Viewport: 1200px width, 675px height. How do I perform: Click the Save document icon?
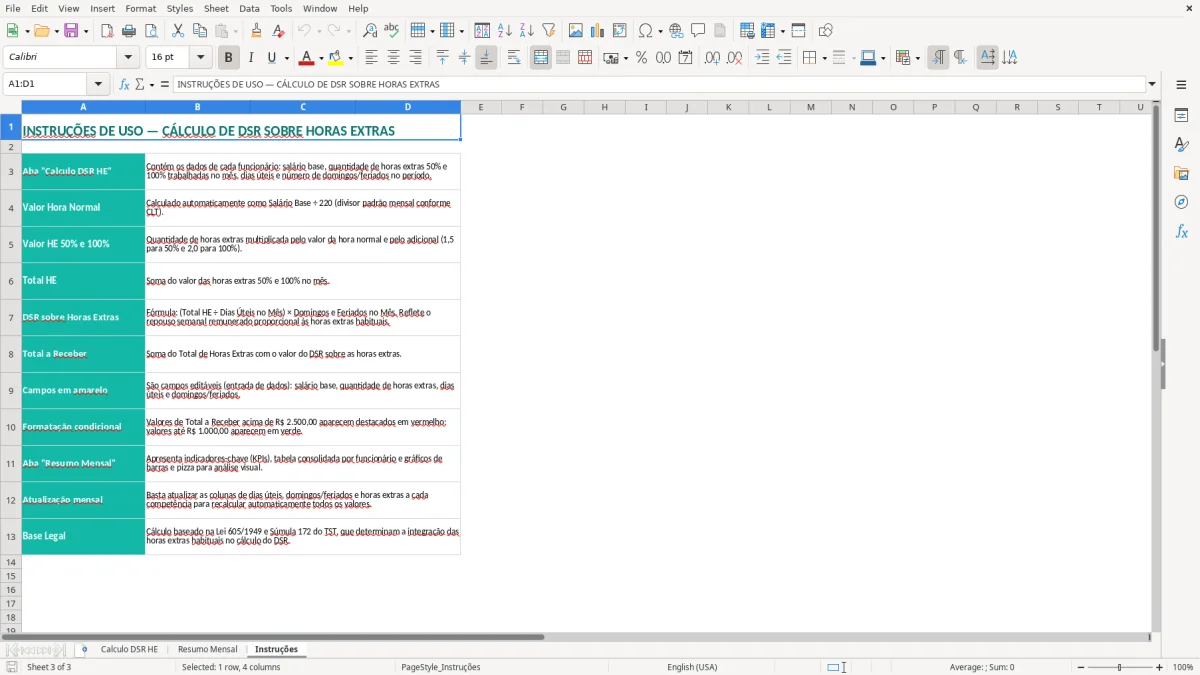point(71,31)
